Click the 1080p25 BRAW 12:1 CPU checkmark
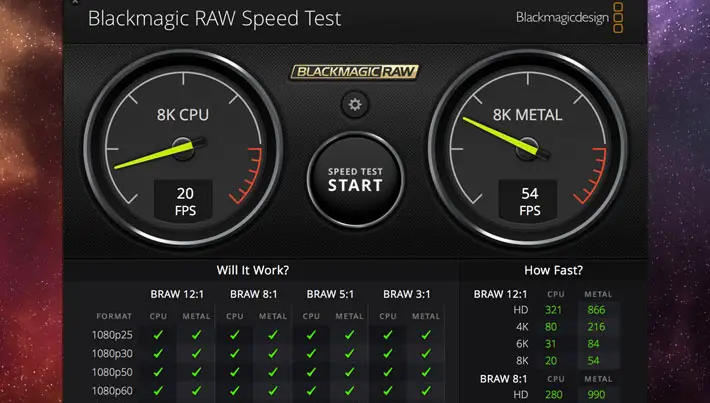This screenshot has height=403, width=710. 158,335
